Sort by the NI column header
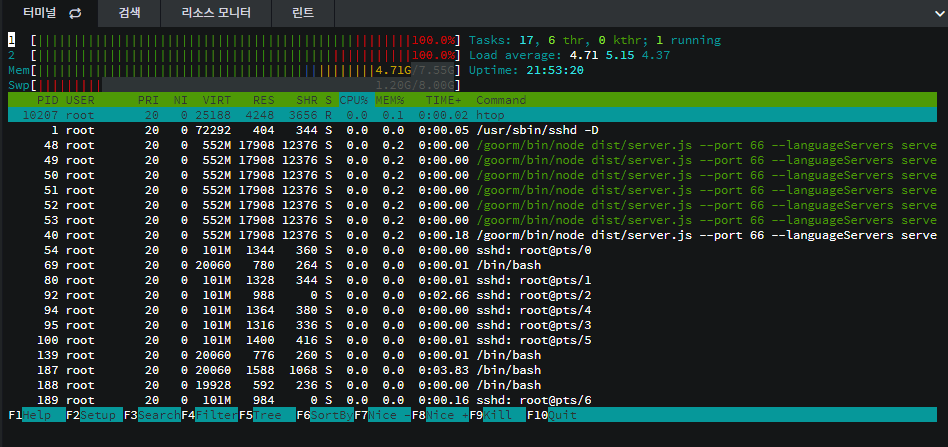 181,100
